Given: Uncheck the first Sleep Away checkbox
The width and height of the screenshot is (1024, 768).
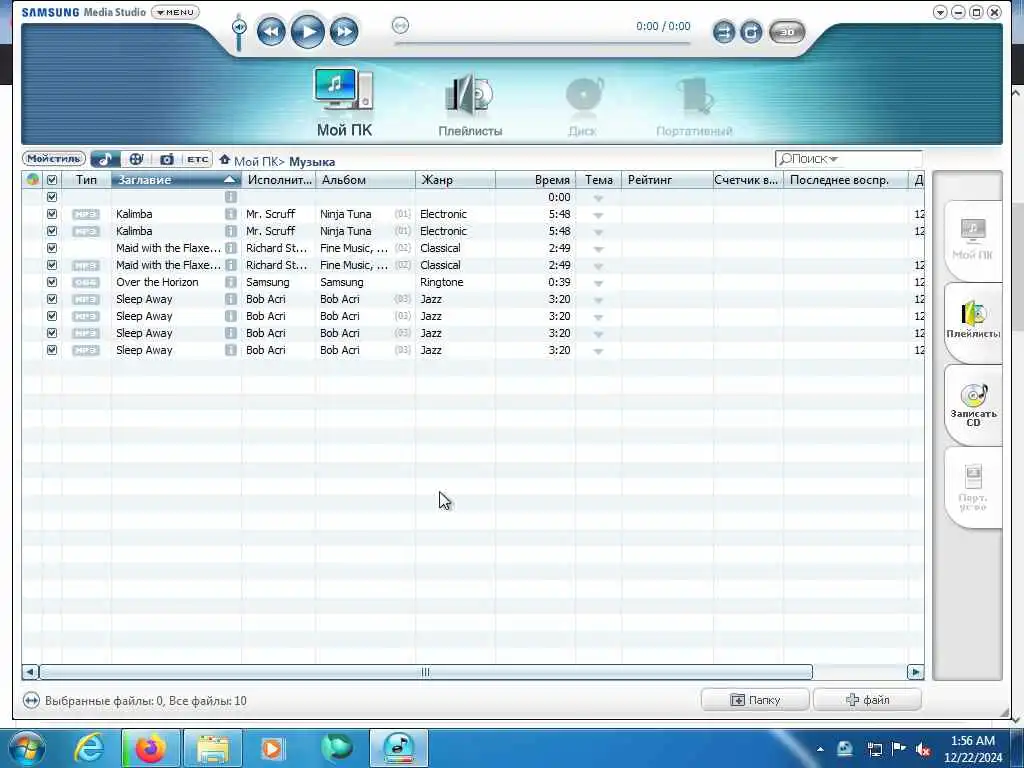Looking at the screenshot, I should (x=52, y=298).
